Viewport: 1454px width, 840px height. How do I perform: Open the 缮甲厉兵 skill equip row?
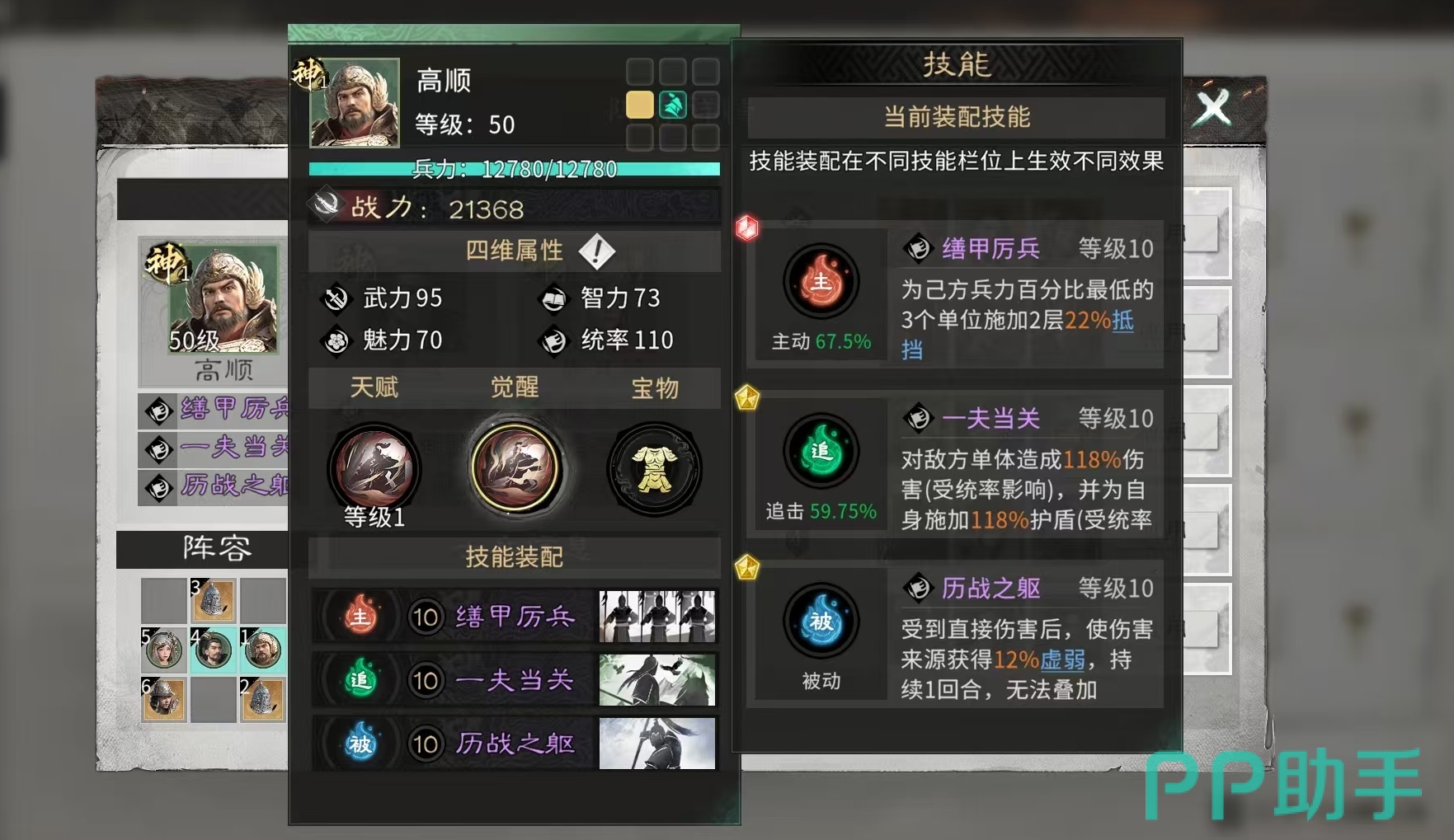(515, 617)
